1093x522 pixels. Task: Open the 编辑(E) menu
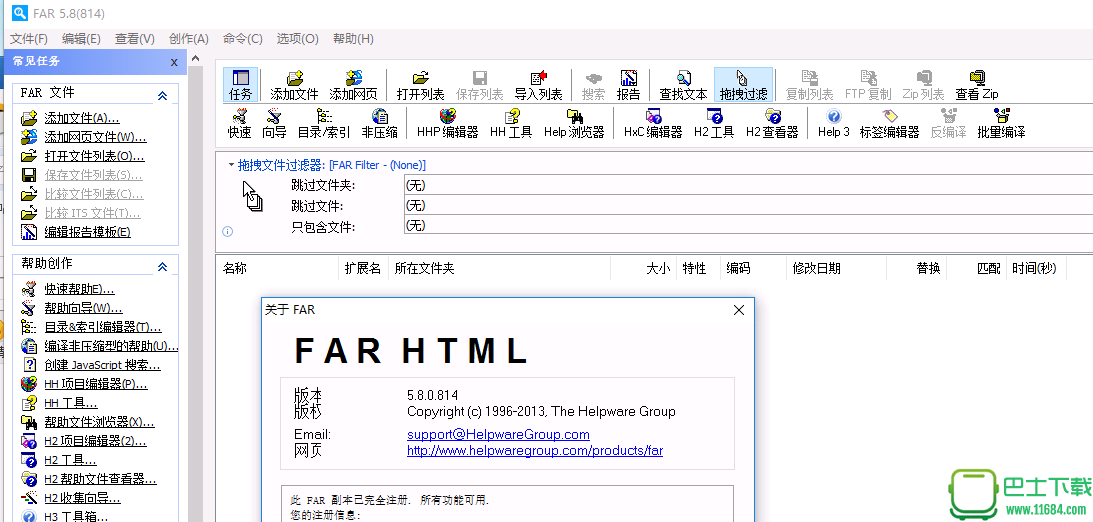click(x=81, y=39)
